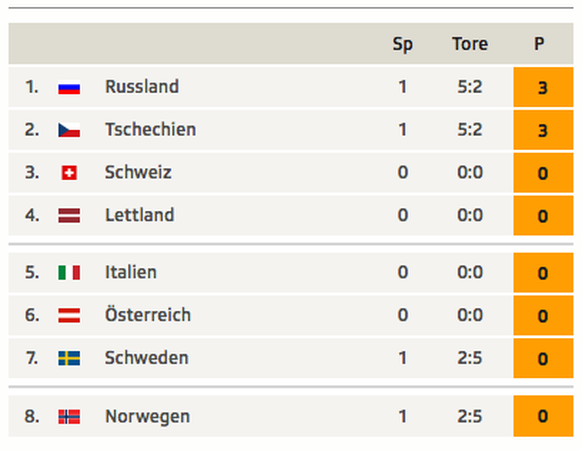This screenshot has height=451, width=582.
Task: Click the Latvian flag icon
Action: [69, 216]
